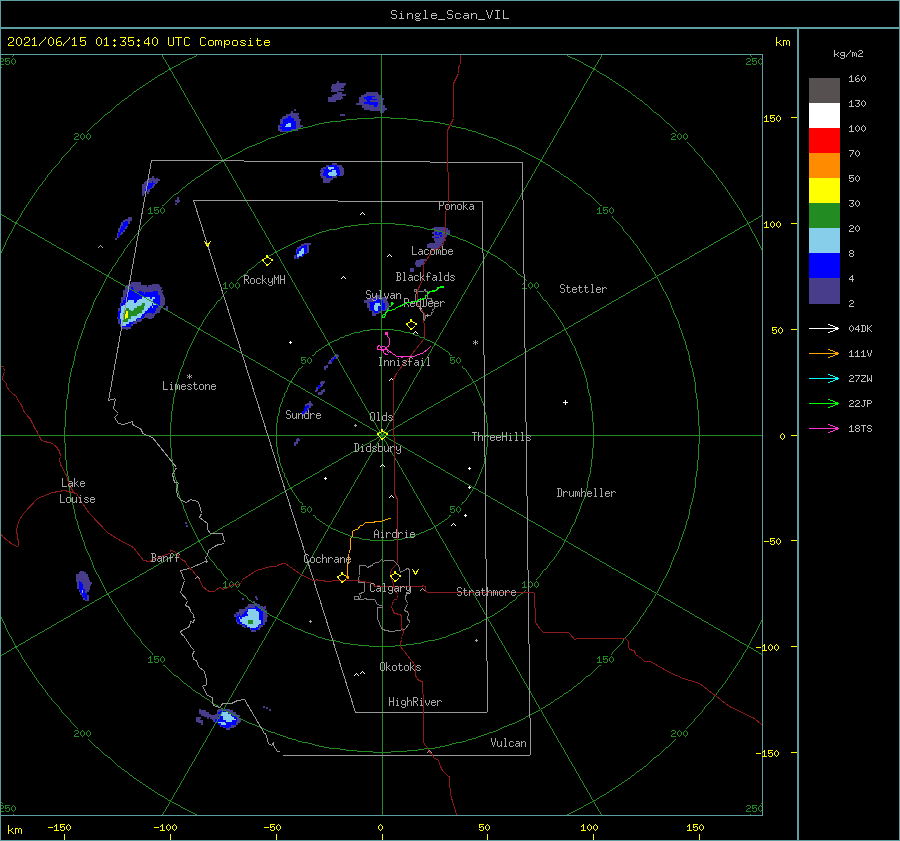Image resolution: width=900 pixels, height=841 pixels.
Task: Click the Airdrie label
Action: pos(394,534)
